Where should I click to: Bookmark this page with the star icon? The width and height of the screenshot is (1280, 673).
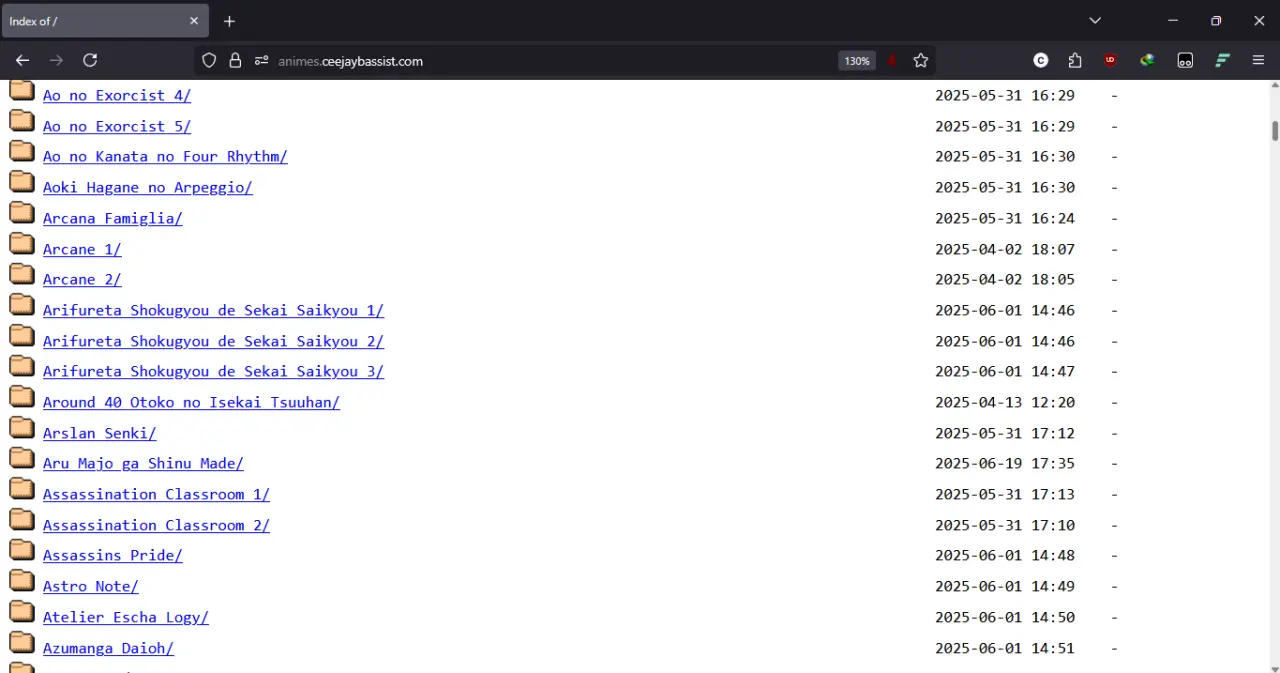coord(921,61)
